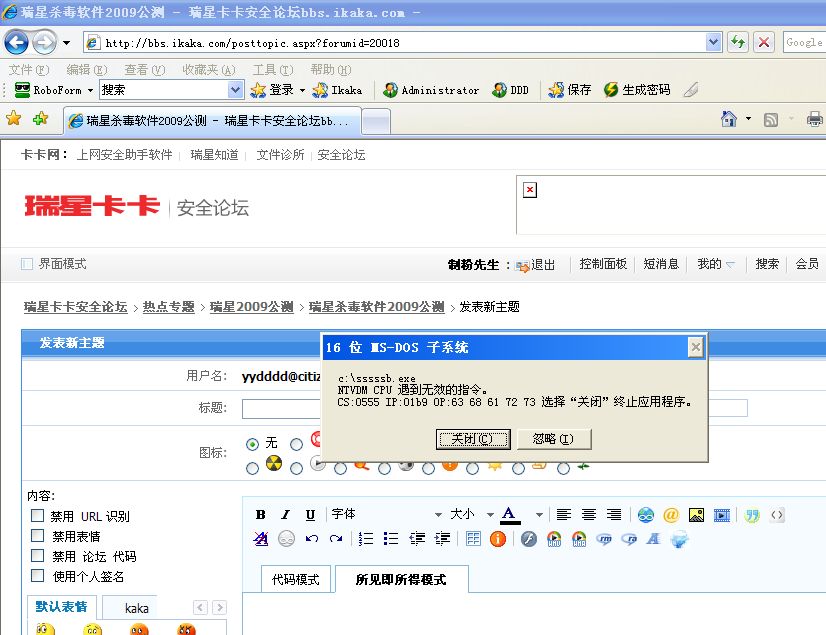This screenshot has width=826, height=635.
Task: Open the RoboForm 登录 dropdown
Action: [302, 91]
